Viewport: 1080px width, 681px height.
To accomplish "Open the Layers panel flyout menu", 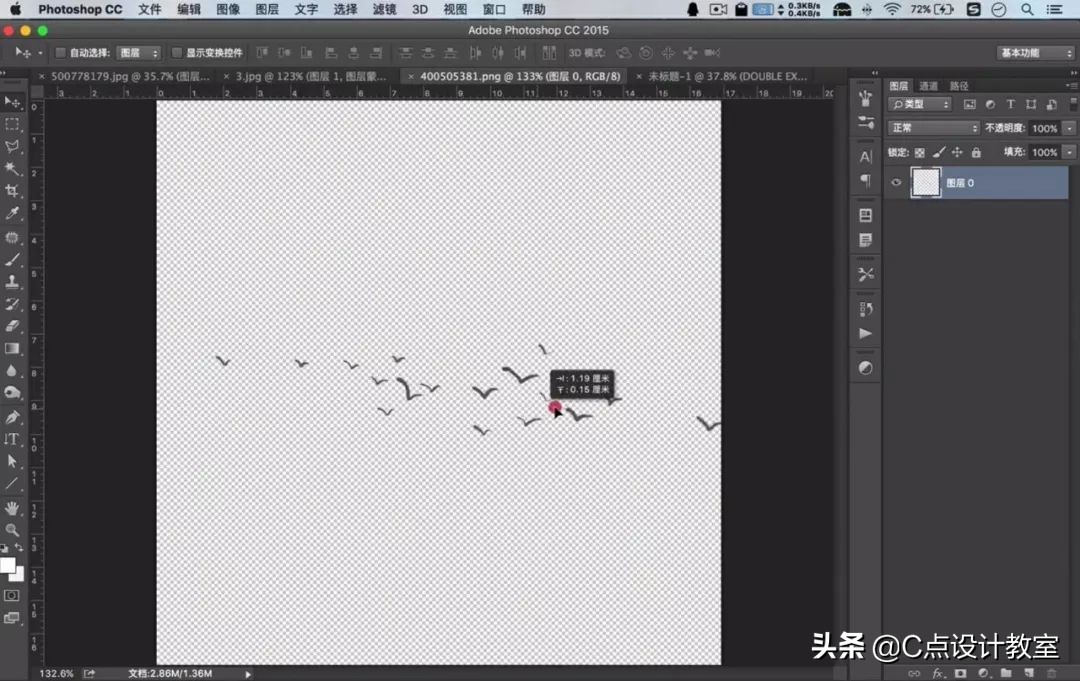I will coord(1071,85).
